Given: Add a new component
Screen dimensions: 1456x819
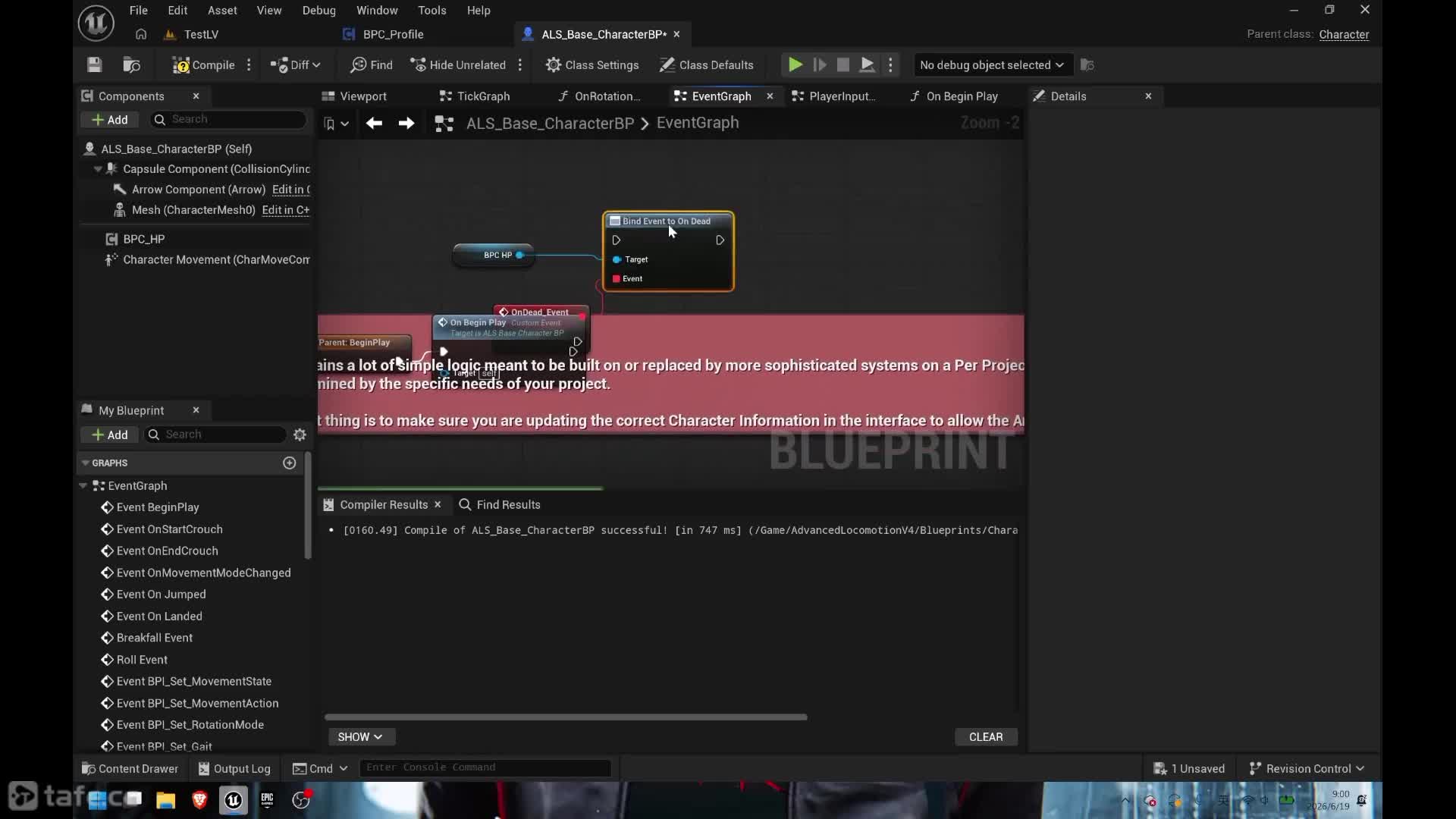Looking at the screenshot, I should pyautogui.click(x=110, y=120).
